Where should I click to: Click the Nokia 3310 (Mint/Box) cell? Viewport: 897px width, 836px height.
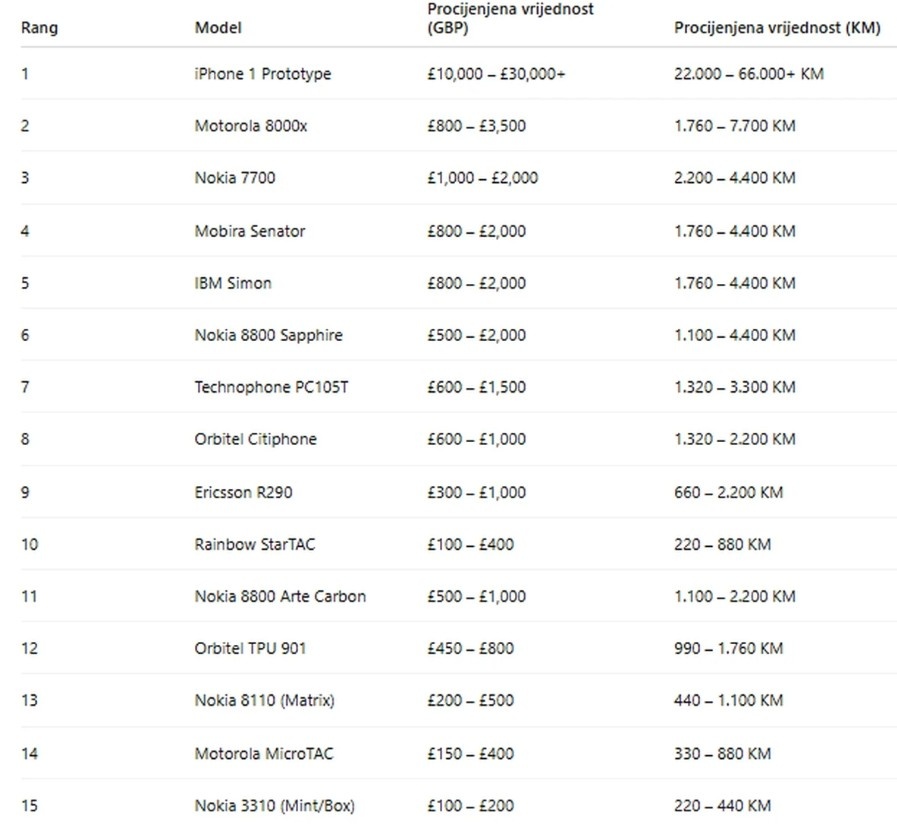tap(274, 805)
